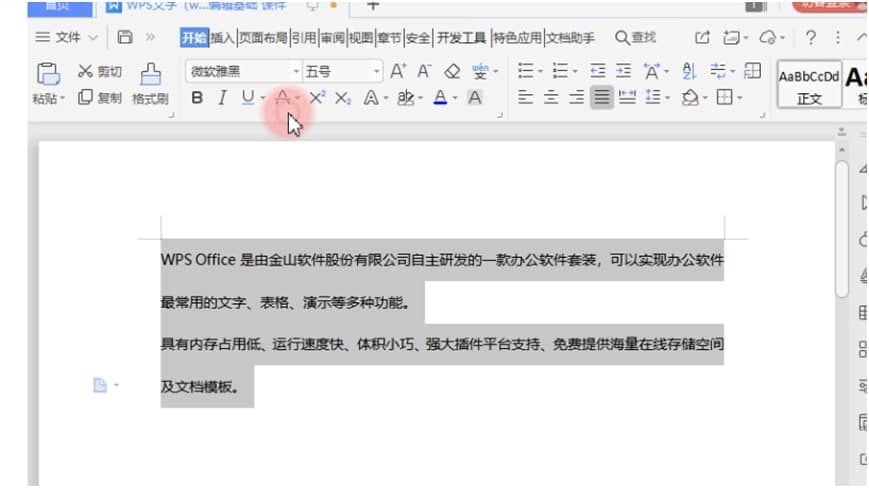Expand the underline style dropdown arrow
This screenshot has height=488, width=869.
pos(263,99)
